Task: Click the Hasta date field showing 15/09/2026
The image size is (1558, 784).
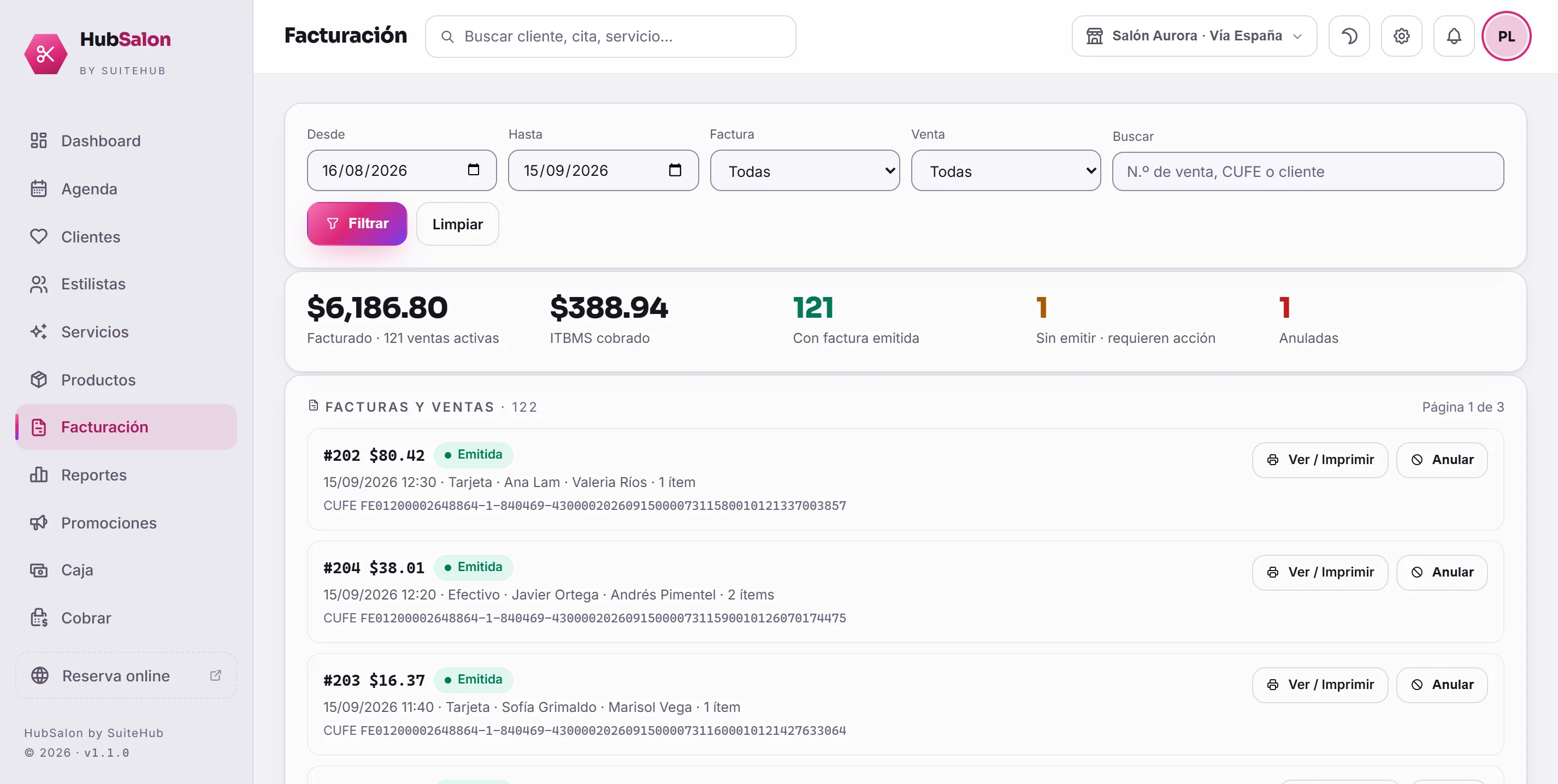Action: click(603, 170)
